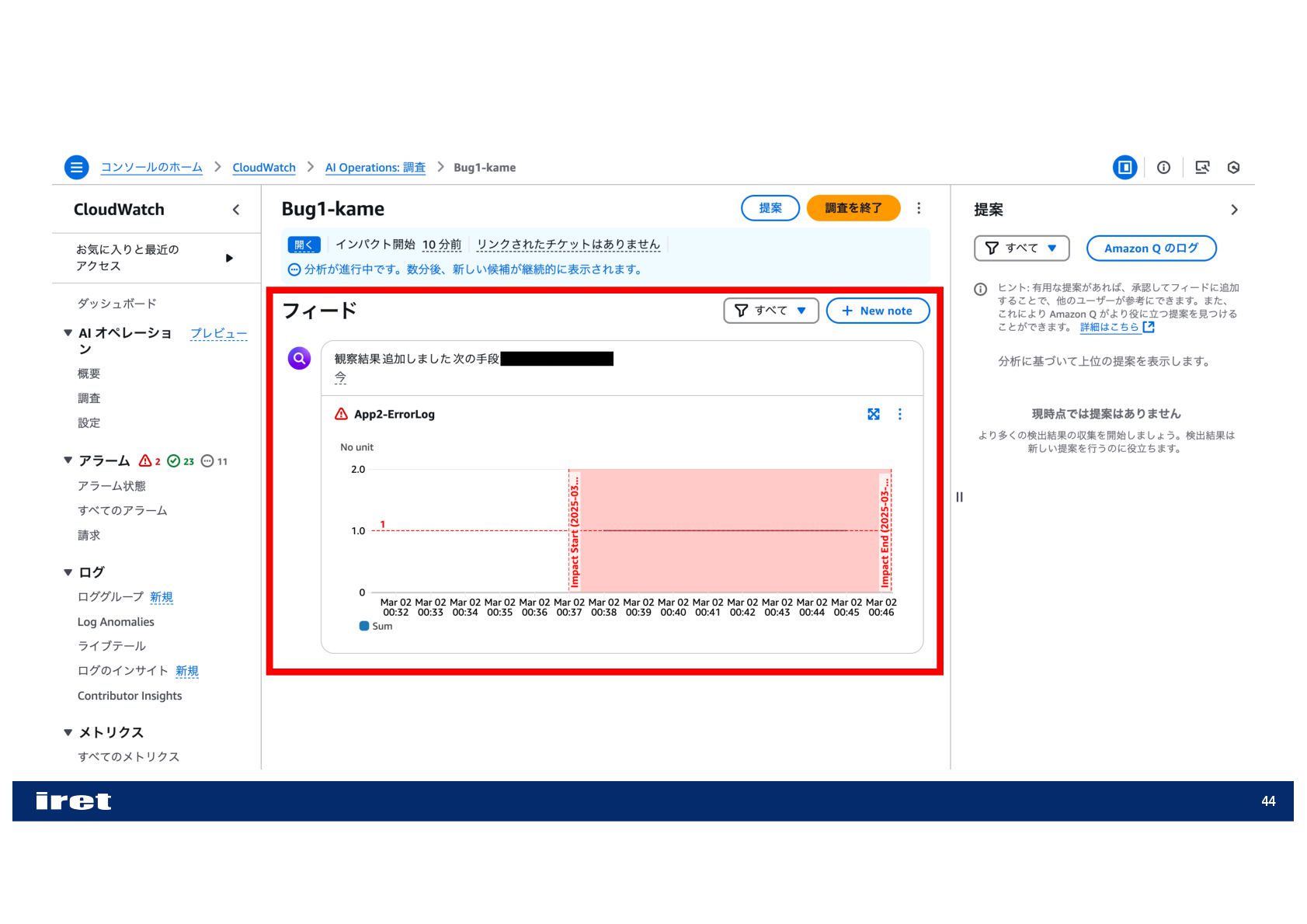Collapse the AI Operations section triangle
The width and height of the screenshot is (1307, 924).
point(68,333)
